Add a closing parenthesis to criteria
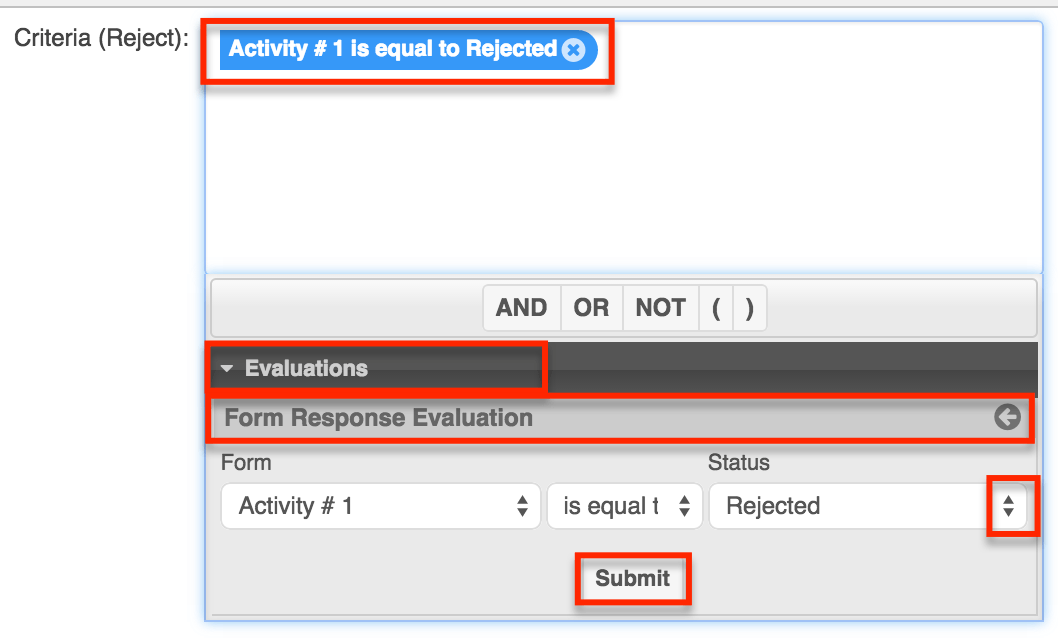 point(748,308)
